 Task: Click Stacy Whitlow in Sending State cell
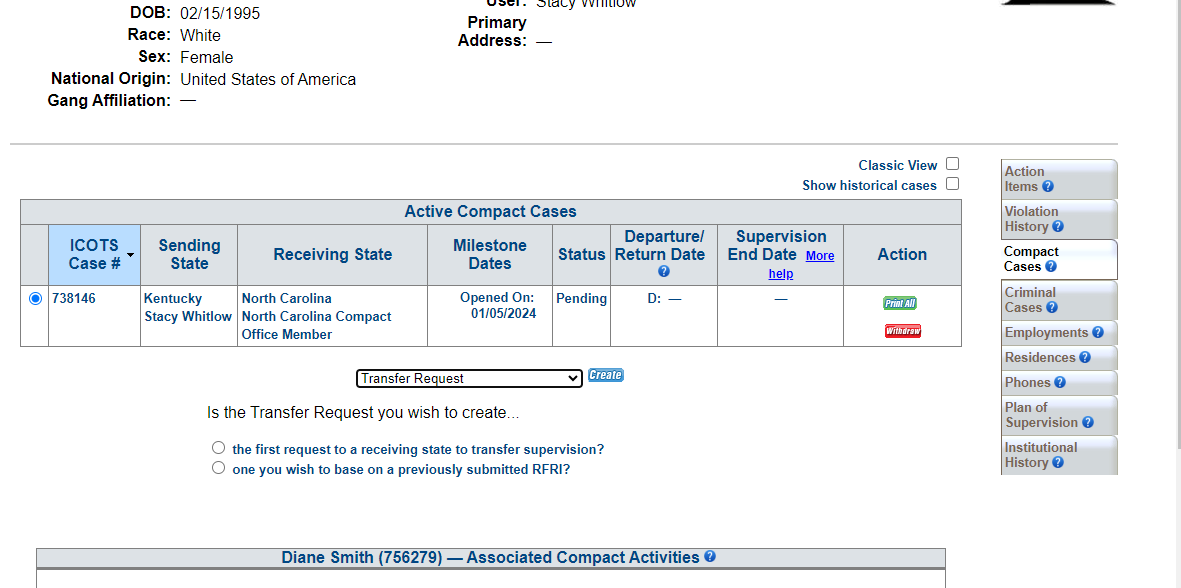188,316
